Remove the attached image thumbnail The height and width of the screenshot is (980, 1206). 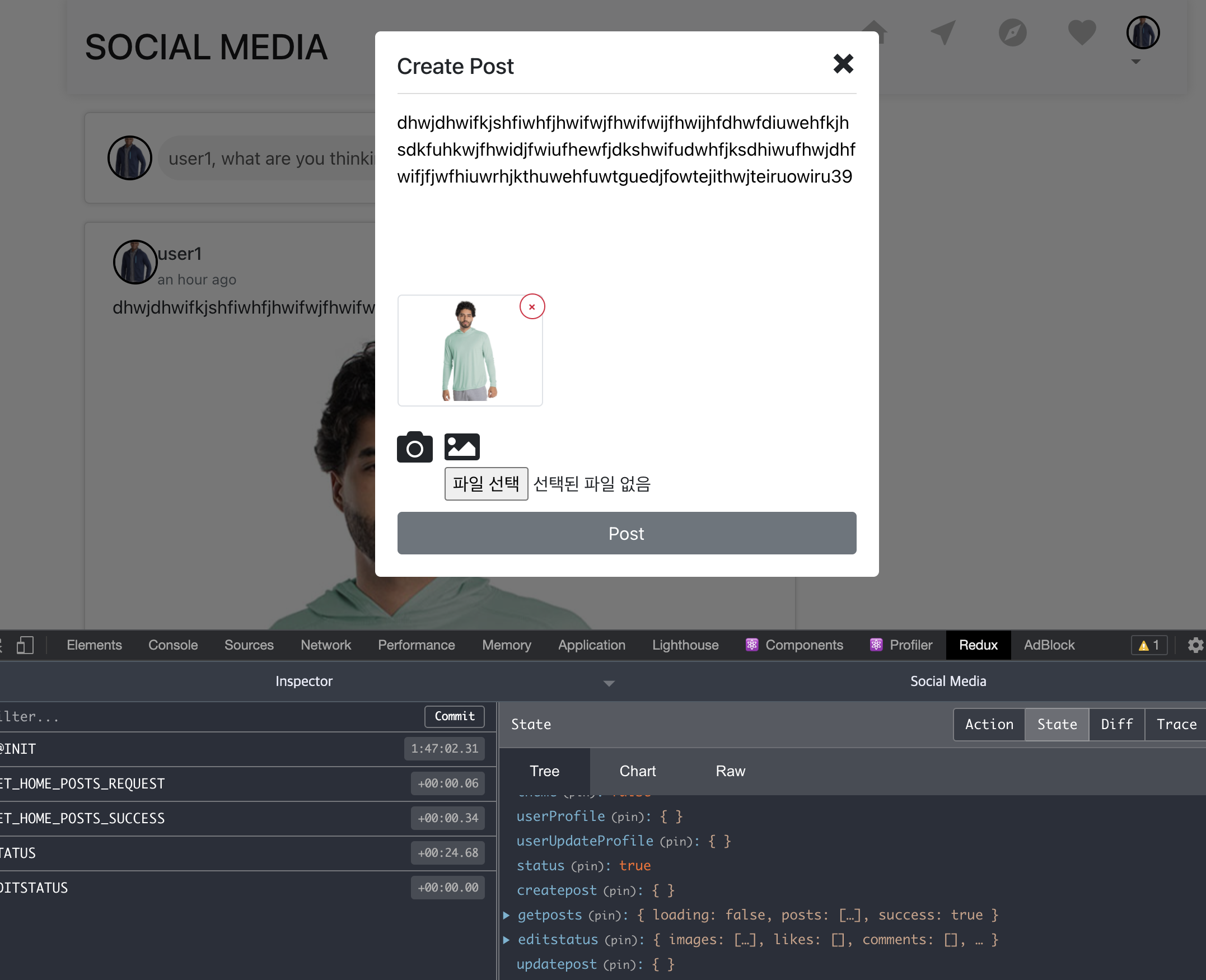point(531,306)
